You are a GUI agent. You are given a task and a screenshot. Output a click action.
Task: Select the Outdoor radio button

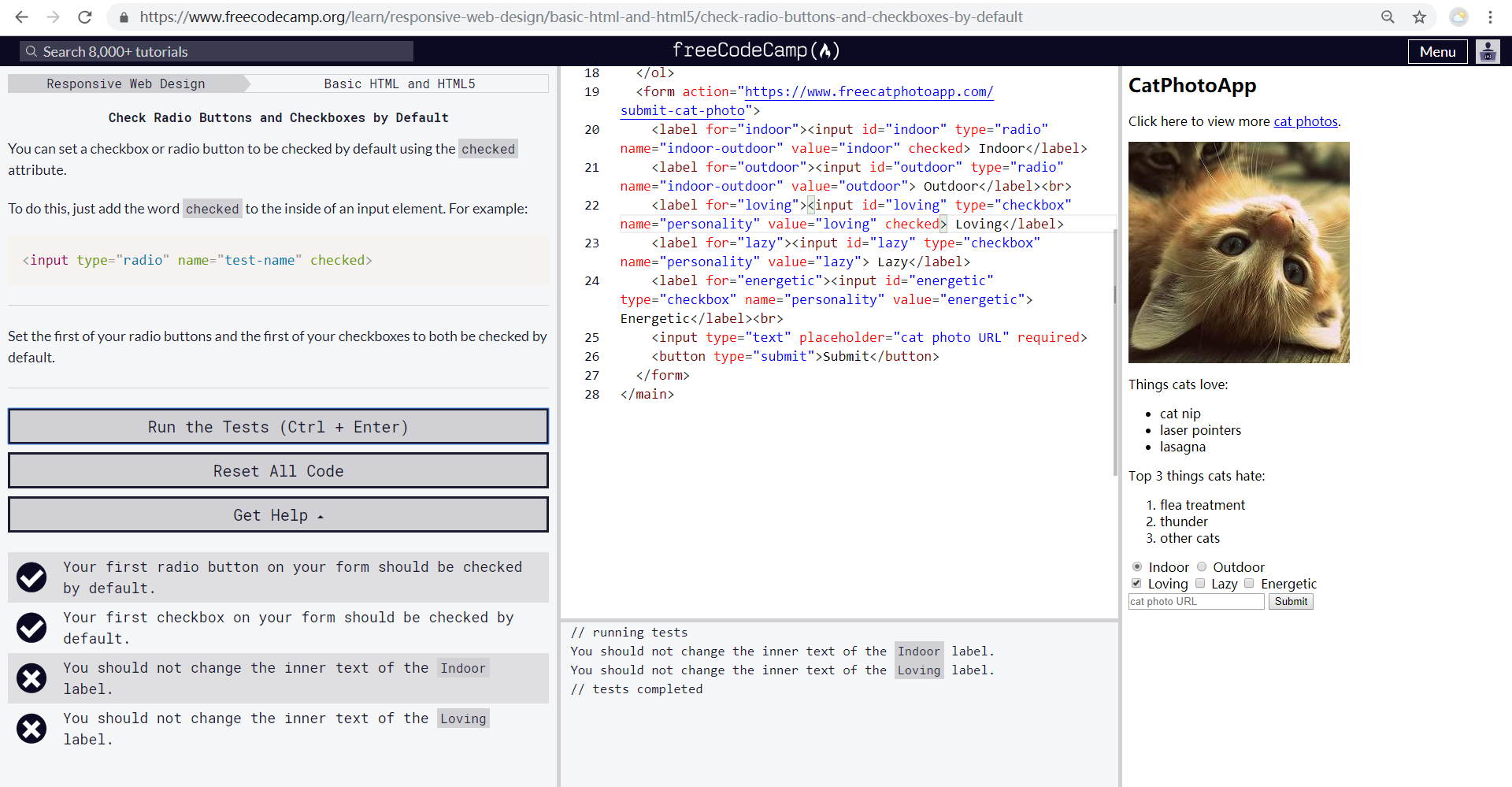1202,566
